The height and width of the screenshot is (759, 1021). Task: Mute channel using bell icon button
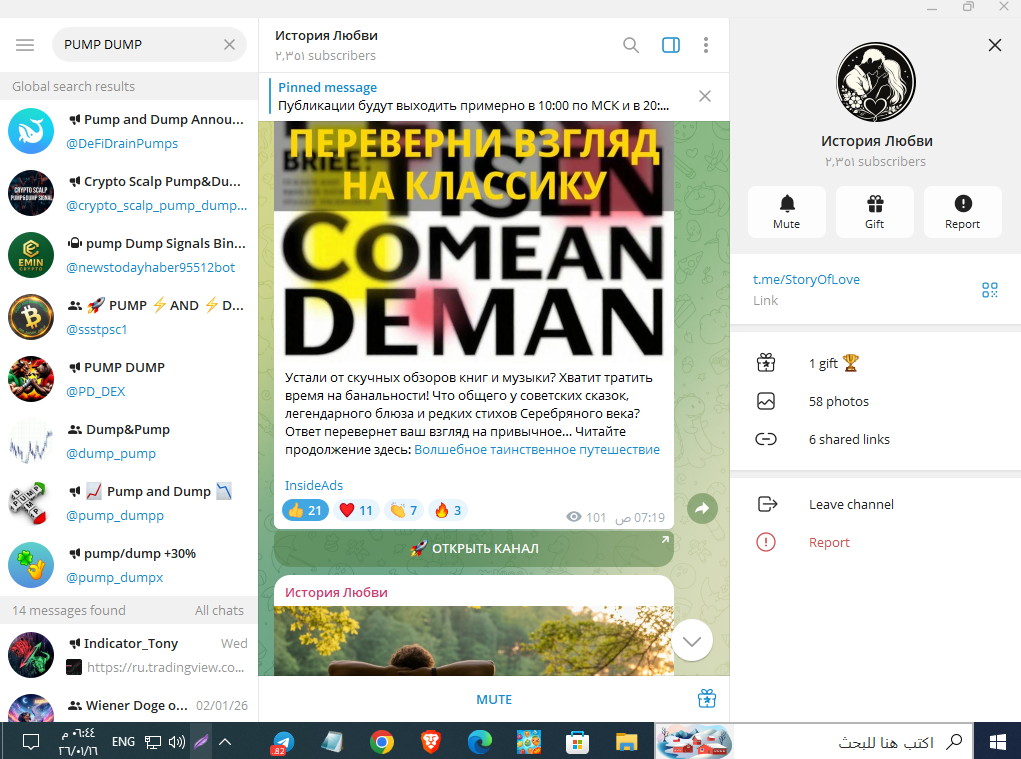(x=787, y=212)
